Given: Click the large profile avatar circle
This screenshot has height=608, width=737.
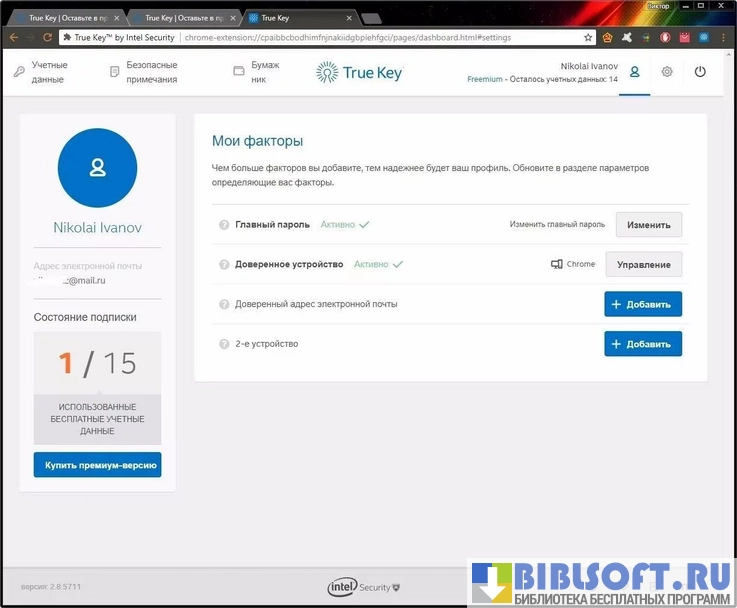Looking at the screenshot, I should [97, 168].
